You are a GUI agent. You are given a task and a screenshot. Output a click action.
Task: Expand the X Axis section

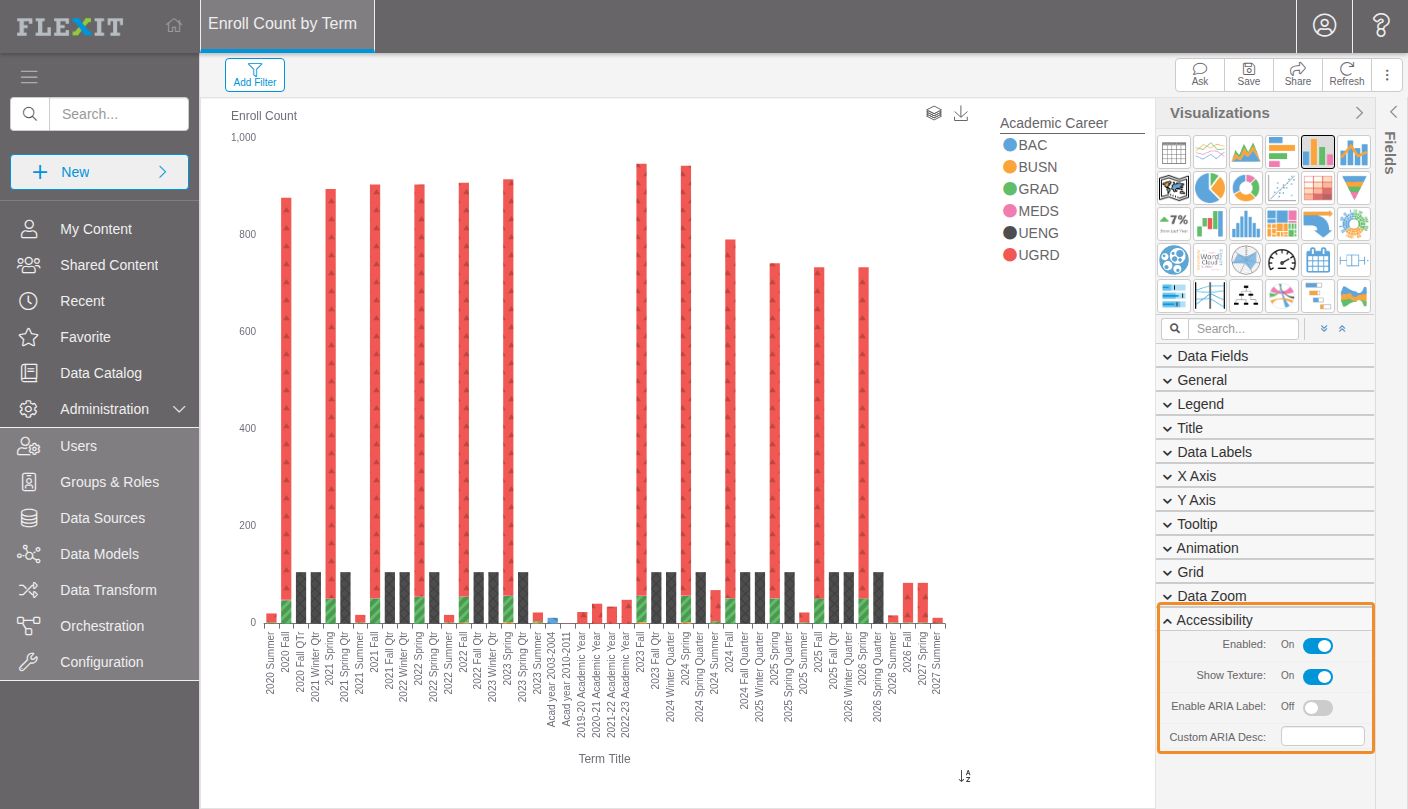(1265, 476)
